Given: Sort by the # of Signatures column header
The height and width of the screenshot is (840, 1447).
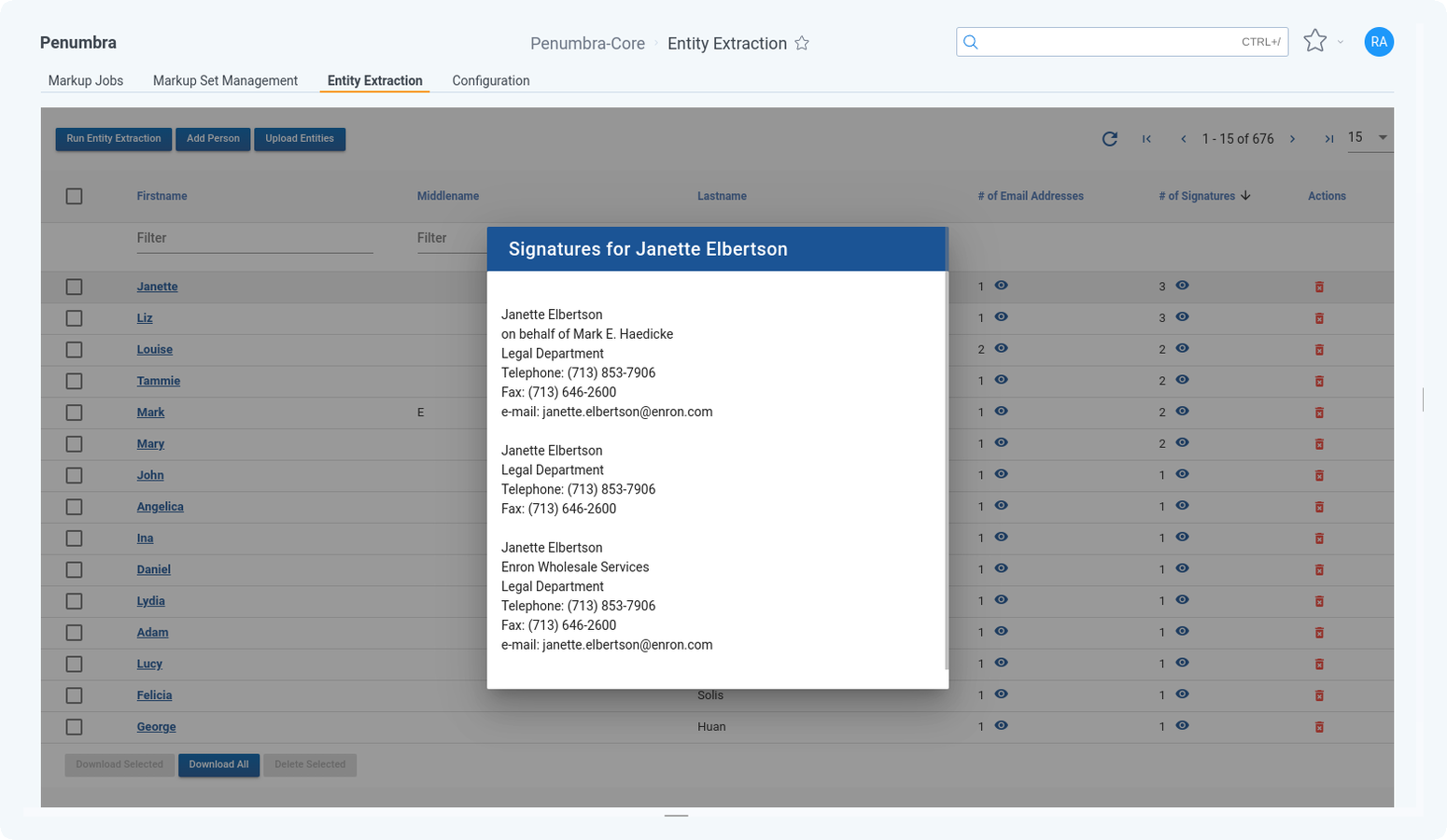Looking at the screenshot, I should [x=1197, y=196].
